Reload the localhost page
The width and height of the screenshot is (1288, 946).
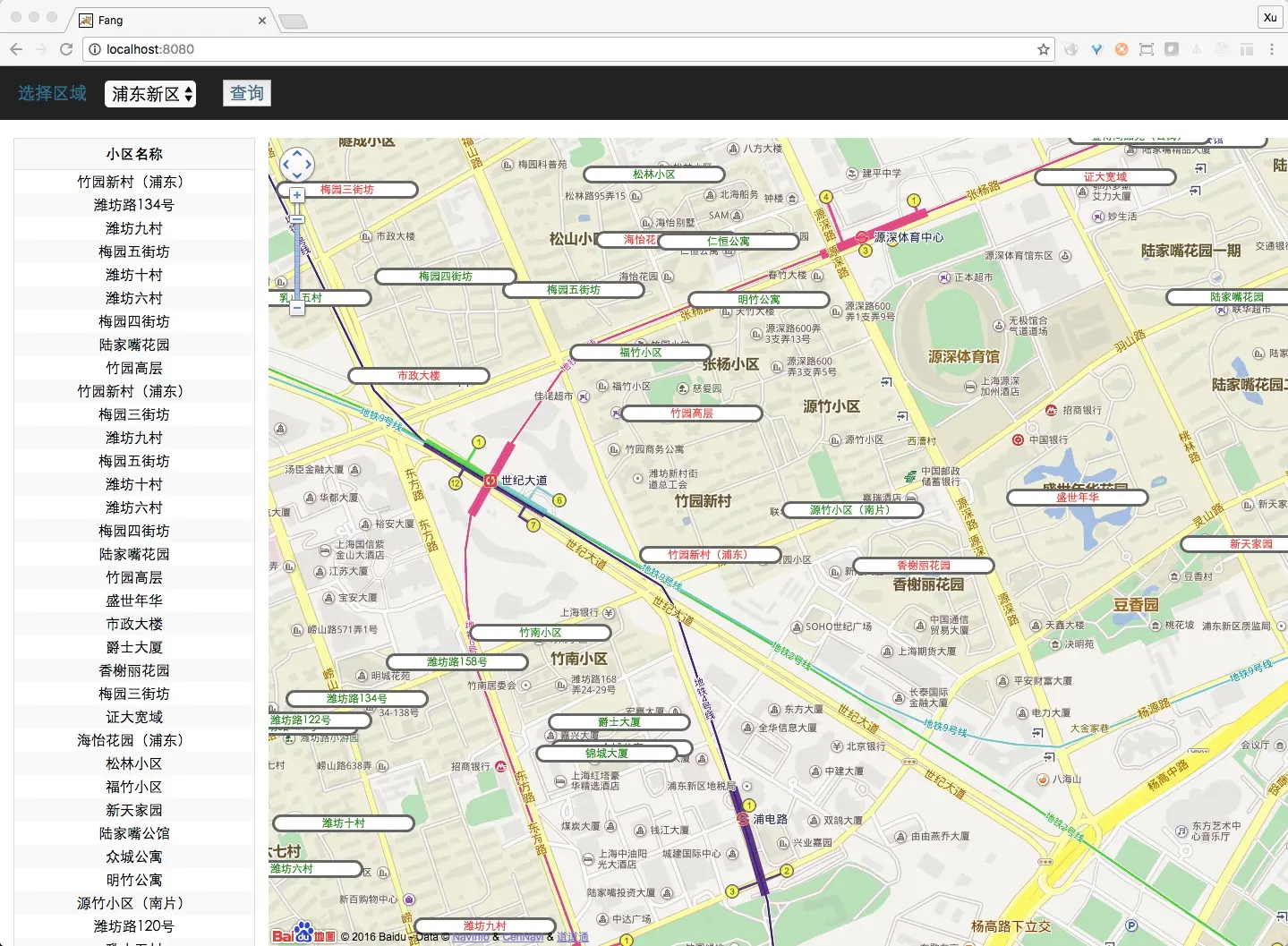(66, 49)
